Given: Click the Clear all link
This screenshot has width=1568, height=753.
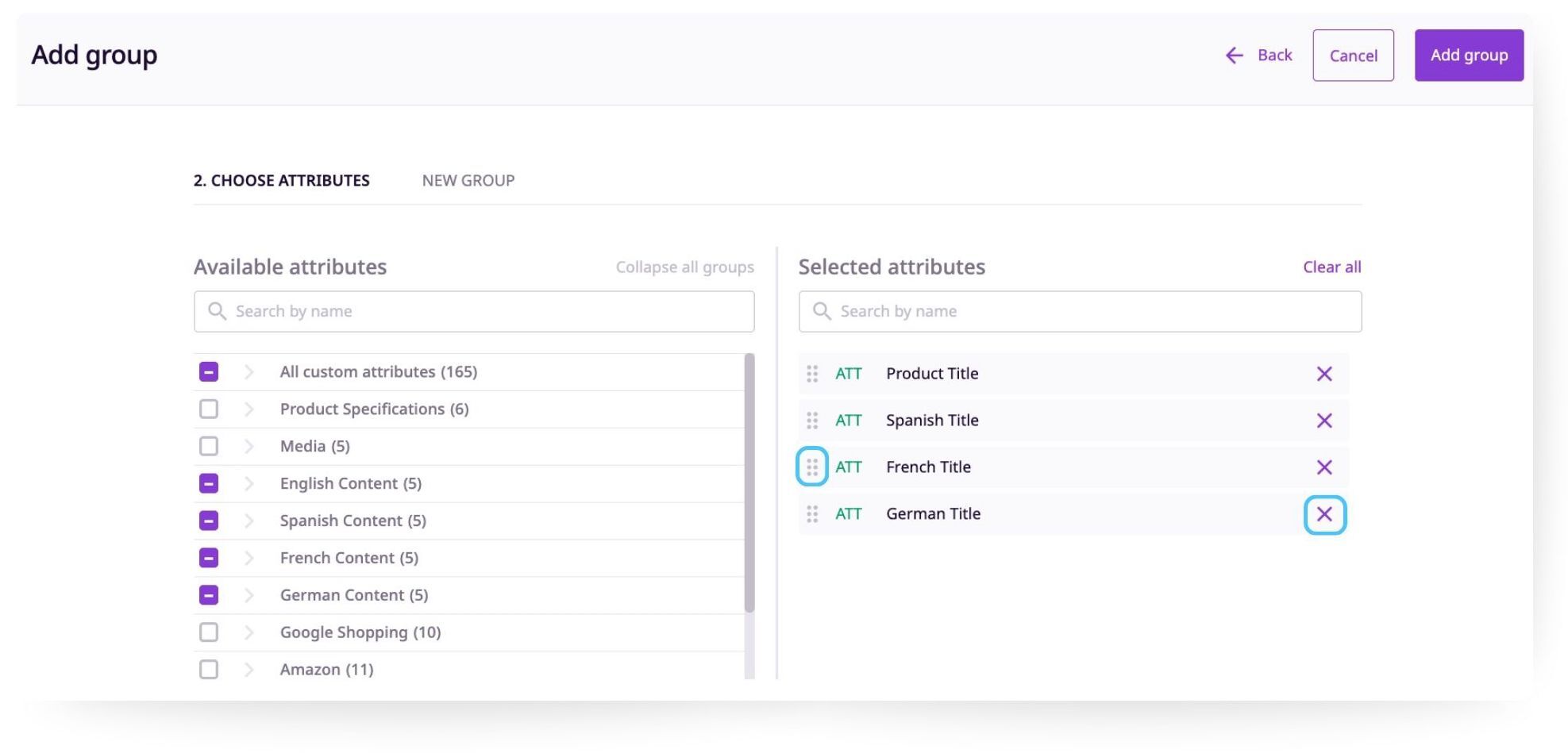Looking at the screenshot, I should point(1331,267).
